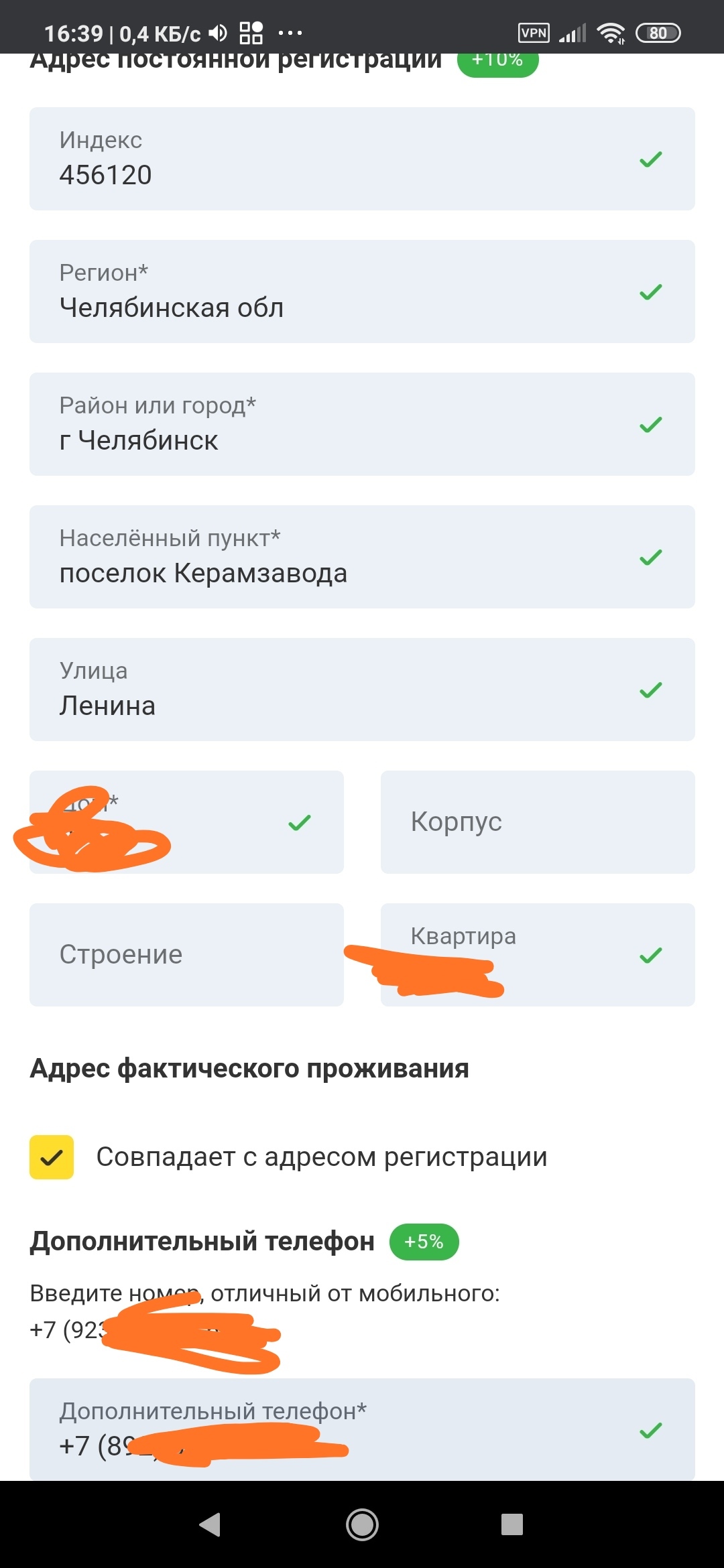This screenshot has width=724, height=1568.
Task: Edit the Улица field Ленина
Action: click(335, 690)
